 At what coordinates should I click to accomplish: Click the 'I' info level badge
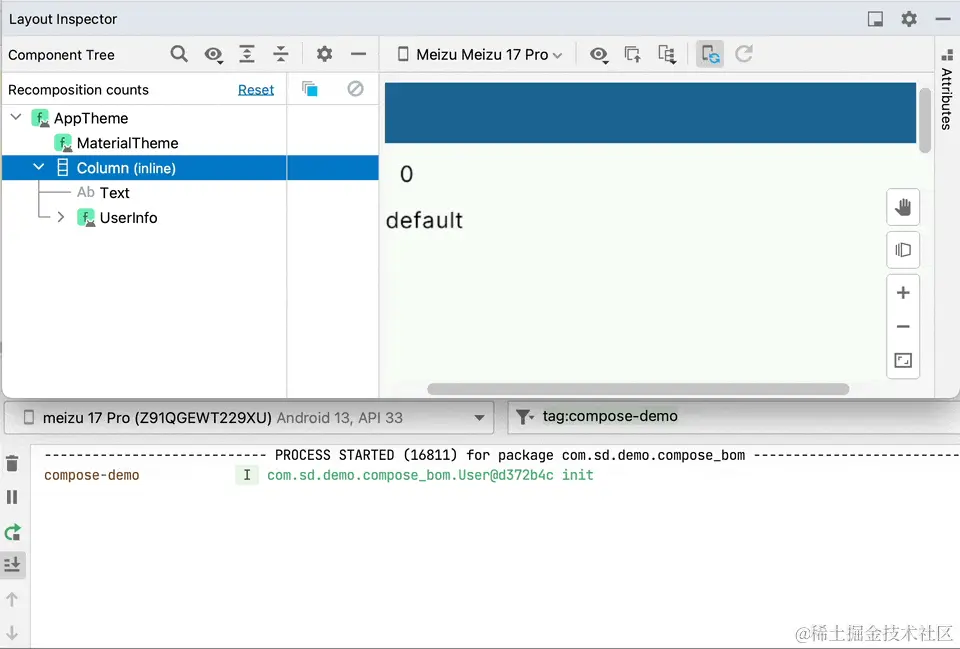(247, 475)
